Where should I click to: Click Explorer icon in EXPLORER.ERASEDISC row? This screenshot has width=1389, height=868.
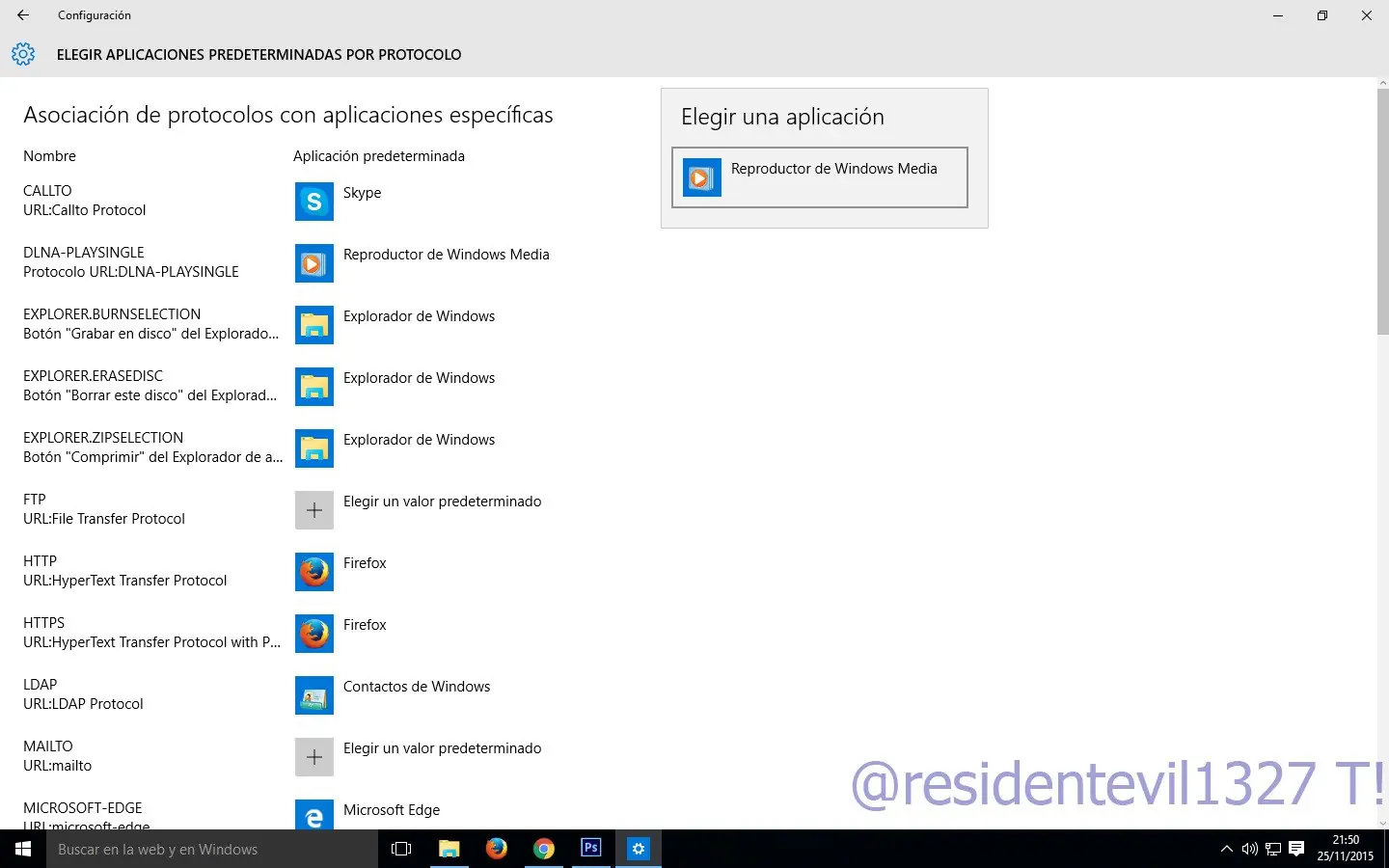click(x=314, y=387)
